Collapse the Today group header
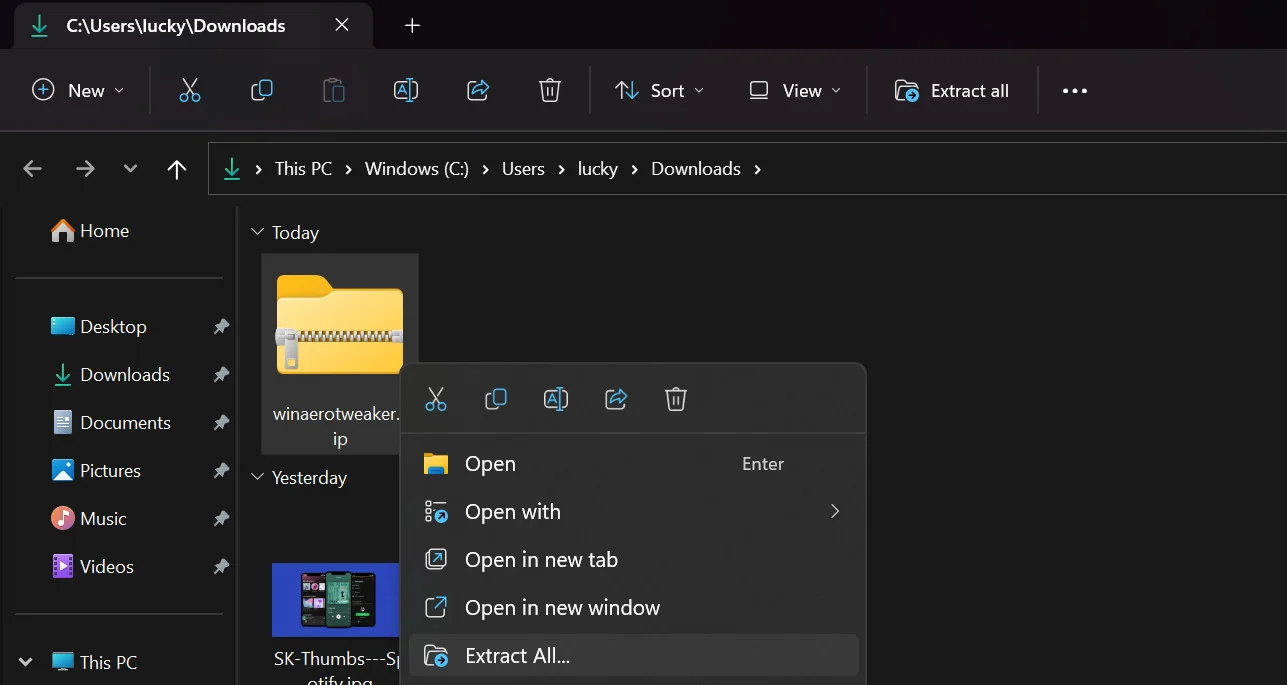The image size is (1287, 685). point(258,232)
